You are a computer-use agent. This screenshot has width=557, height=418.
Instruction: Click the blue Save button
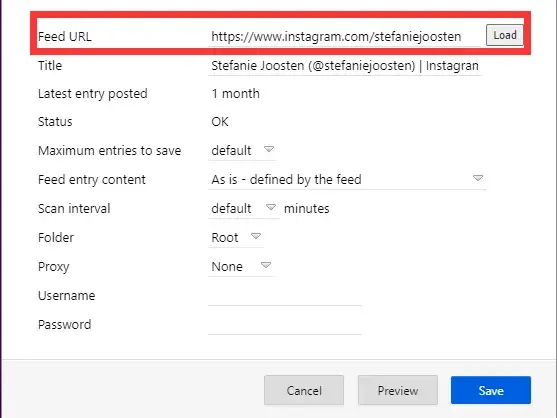491,390
